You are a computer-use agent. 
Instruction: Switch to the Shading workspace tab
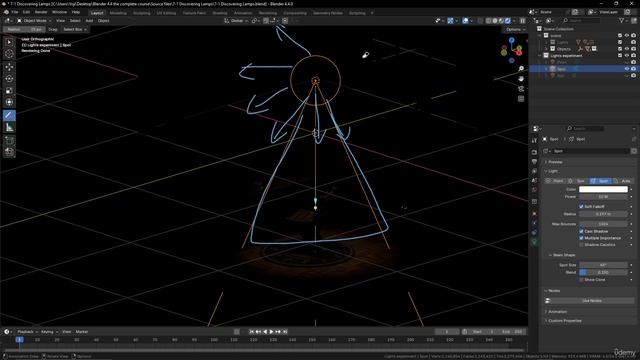point(220,13)
